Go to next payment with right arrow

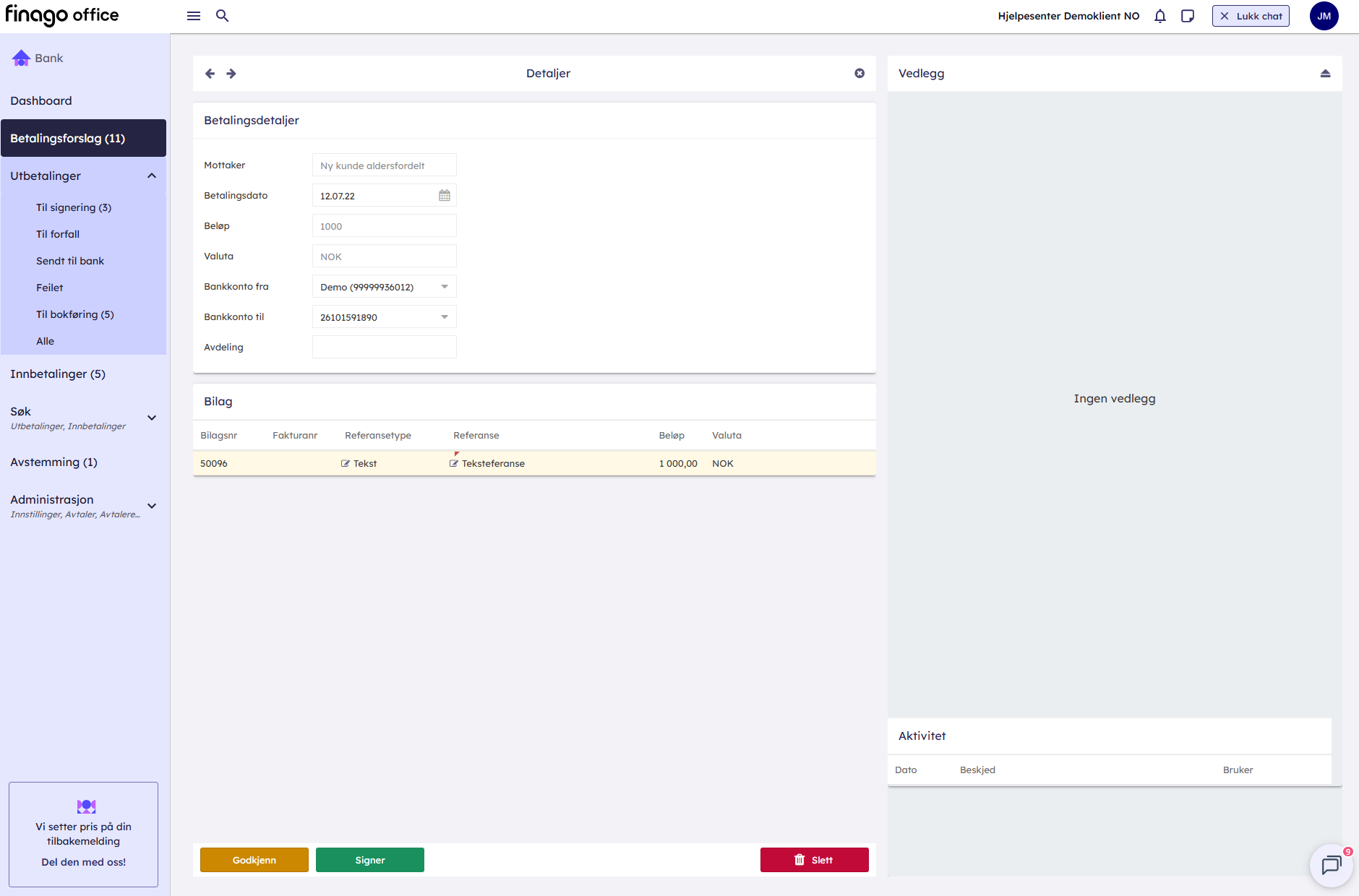pyautogui.click(x=231, y=74)
